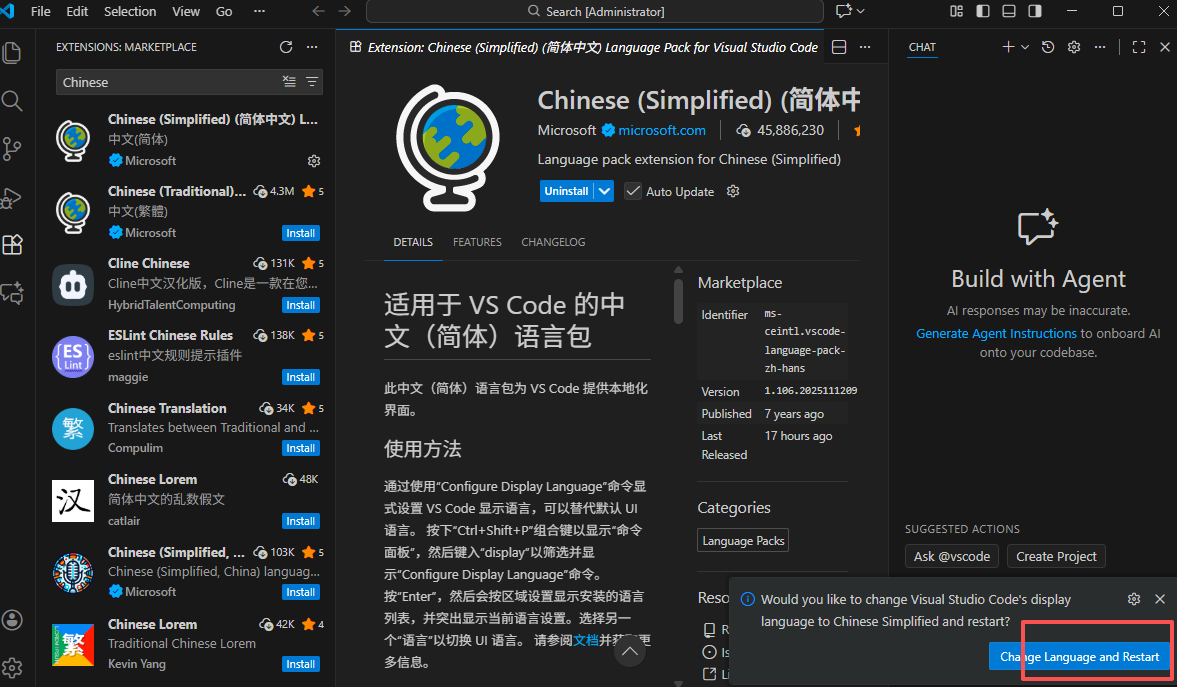Screen dimensions: 1177x687
Task: Expand the chat icon dropdown chevron in title bar
Action: click(861, 11)
